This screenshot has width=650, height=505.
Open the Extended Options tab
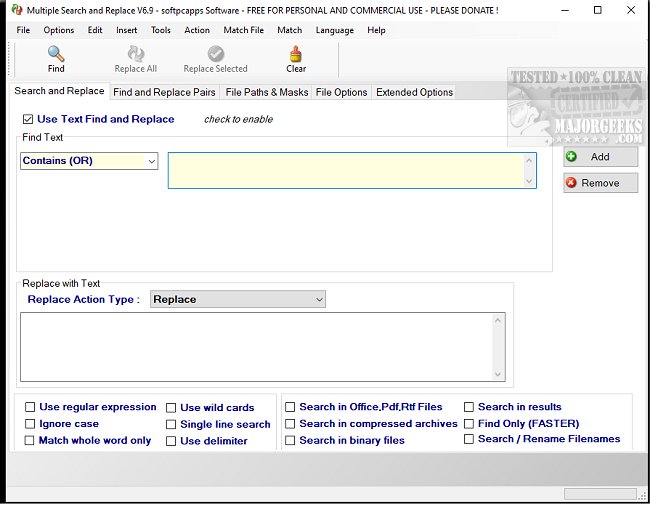pos(414,92)
